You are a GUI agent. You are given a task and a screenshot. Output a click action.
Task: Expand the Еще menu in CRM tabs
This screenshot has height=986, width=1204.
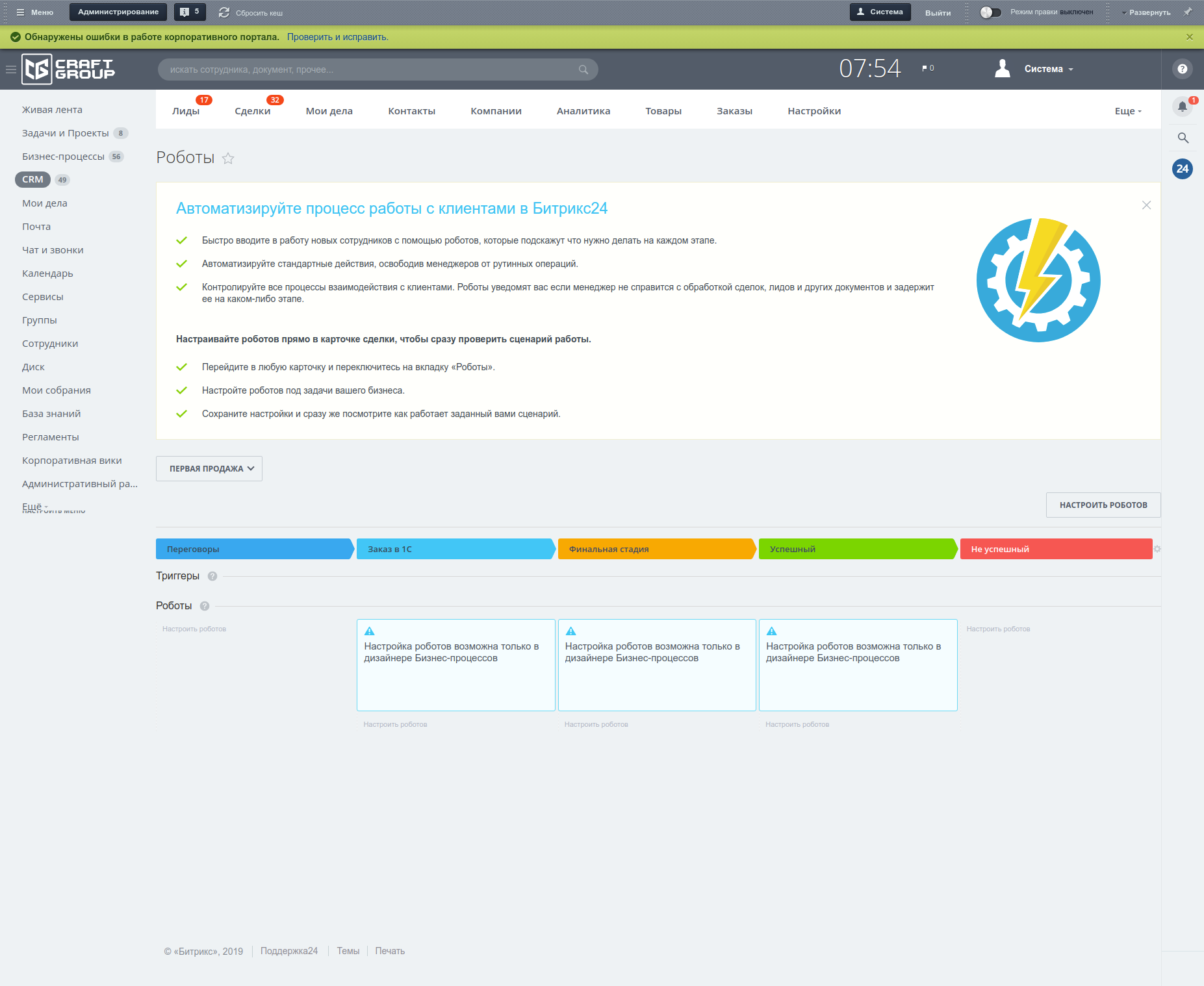coord(1127,111)
